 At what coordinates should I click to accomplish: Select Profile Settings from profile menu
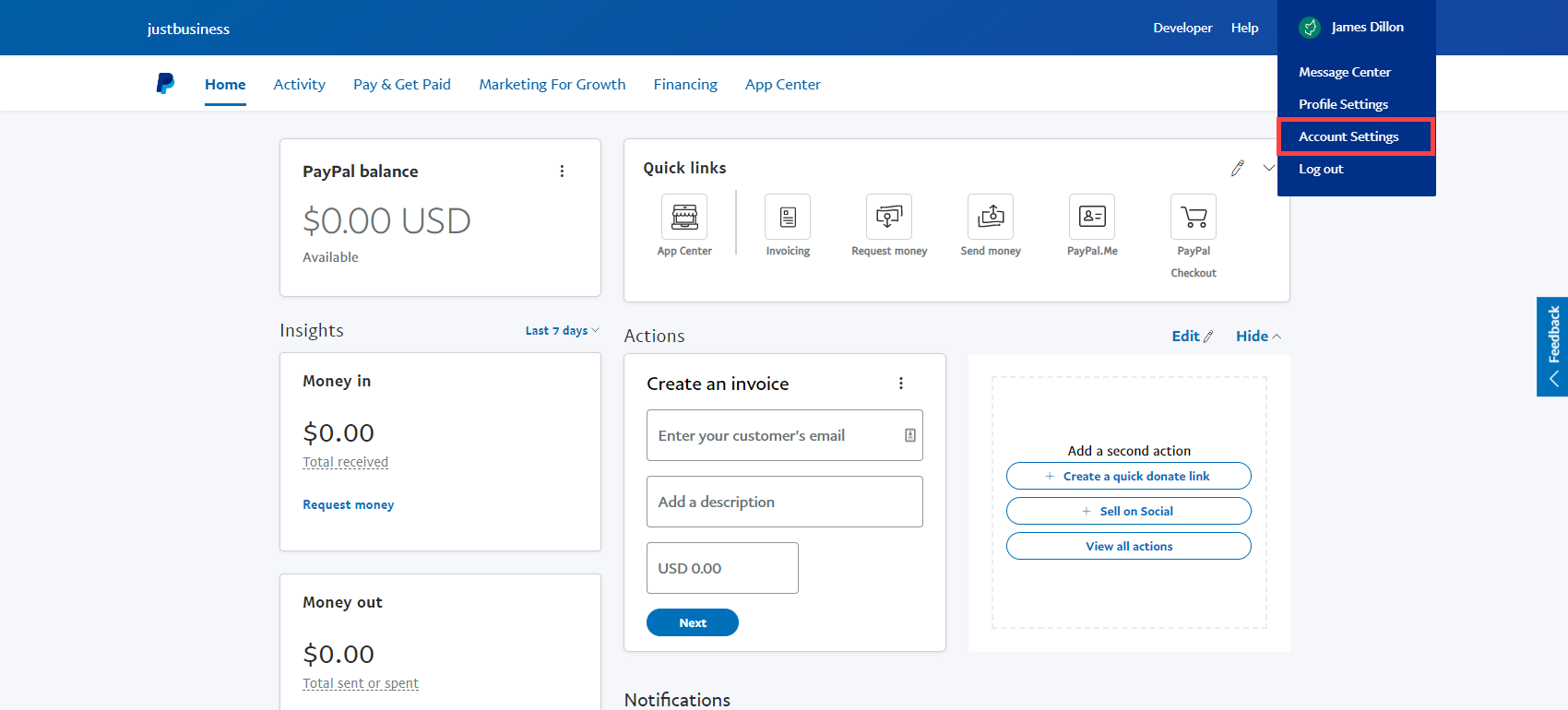click(x=1343, y=104)
